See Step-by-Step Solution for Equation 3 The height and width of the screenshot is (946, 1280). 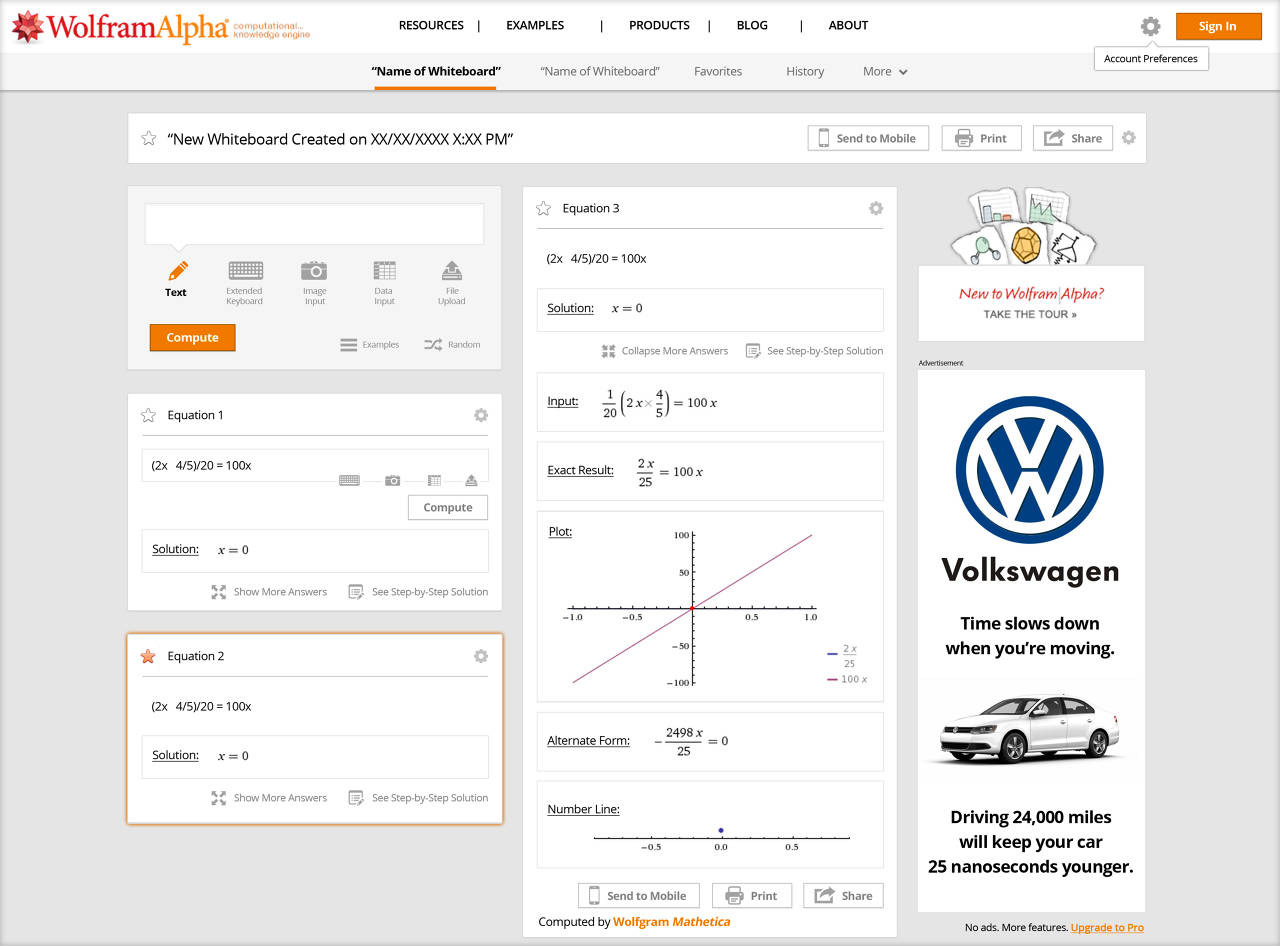(814, 351)
